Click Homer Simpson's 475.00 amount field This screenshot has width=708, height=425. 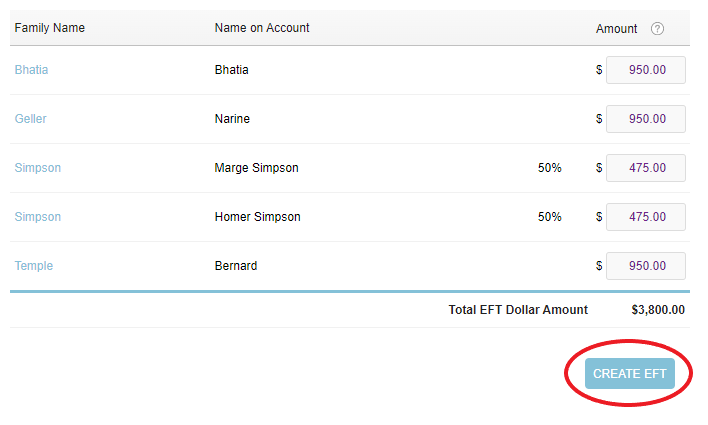pos(646,217)
